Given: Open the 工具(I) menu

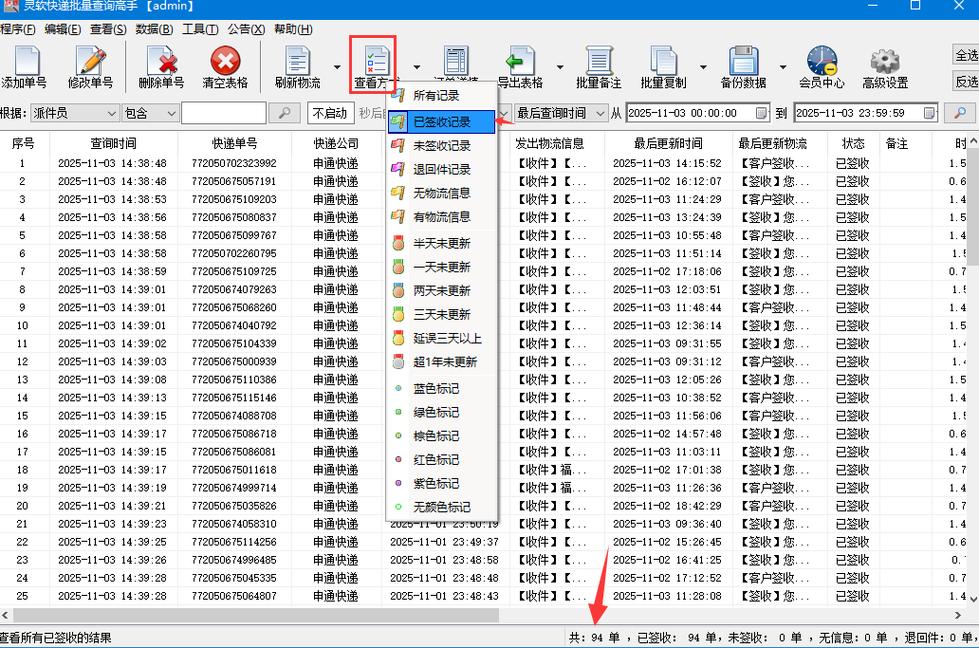Looking at the screenshot, I should tap(199, 29).
